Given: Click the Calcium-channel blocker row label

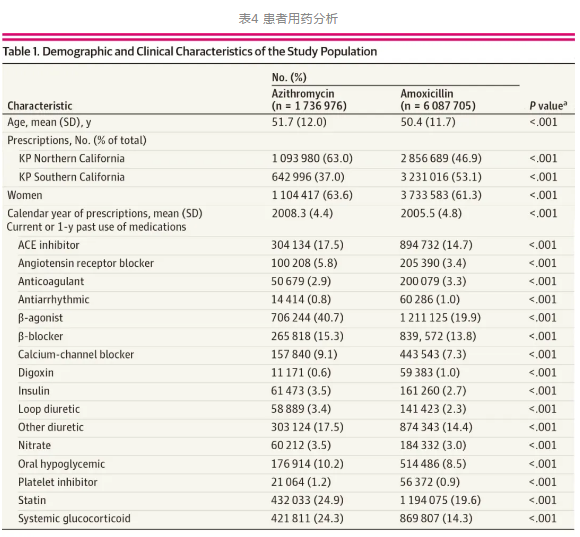Looking at the screenshot, I should click(x=76, y=354).
